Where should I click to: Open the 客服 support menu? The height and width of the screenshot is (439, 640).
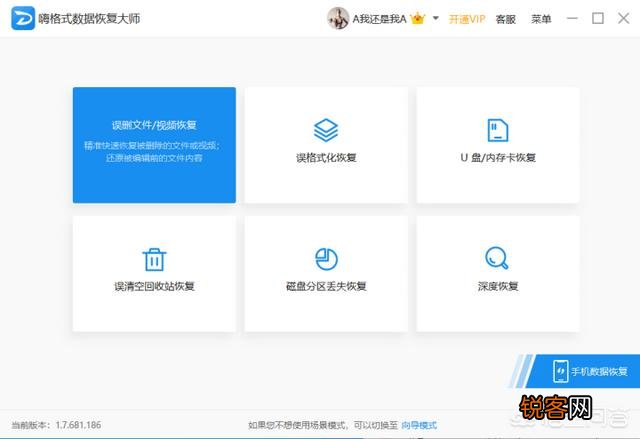point(505,19)
